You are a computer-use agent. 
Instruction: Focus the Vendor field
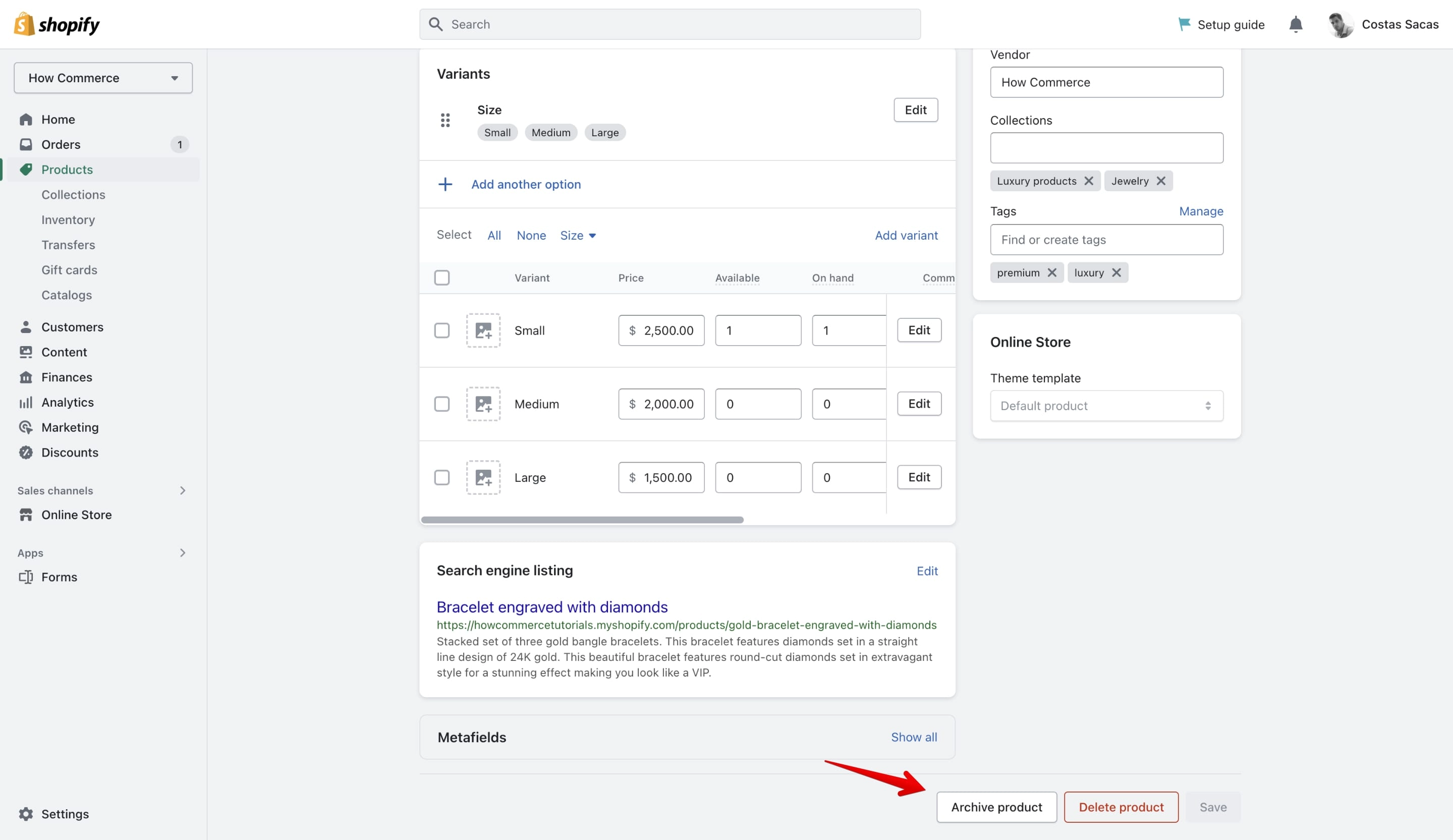coord(1106,82)
